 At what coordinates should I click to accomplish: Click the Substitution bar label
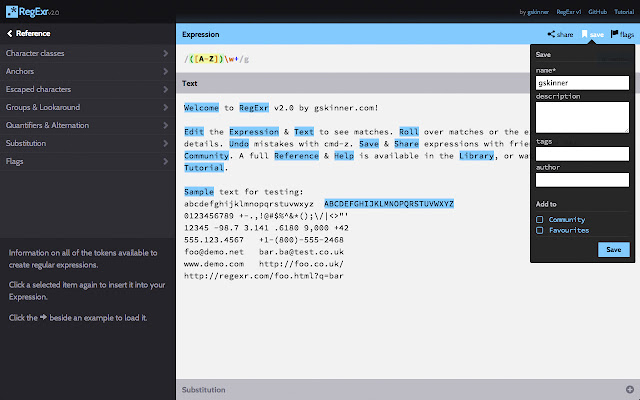[x=203, y=389]
